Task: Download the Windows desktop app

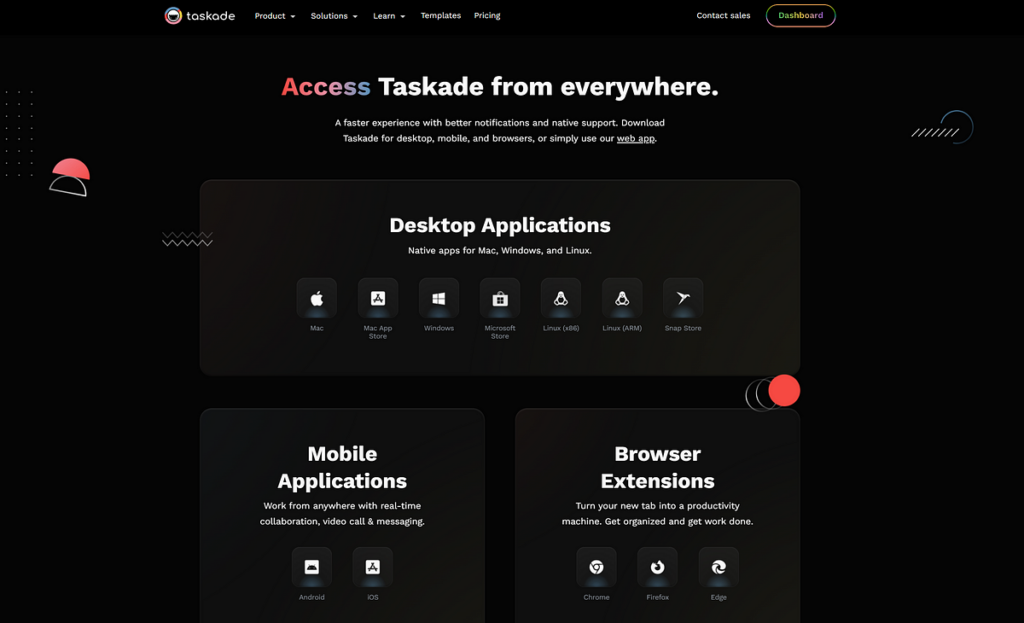Action: tap(439, 298)
